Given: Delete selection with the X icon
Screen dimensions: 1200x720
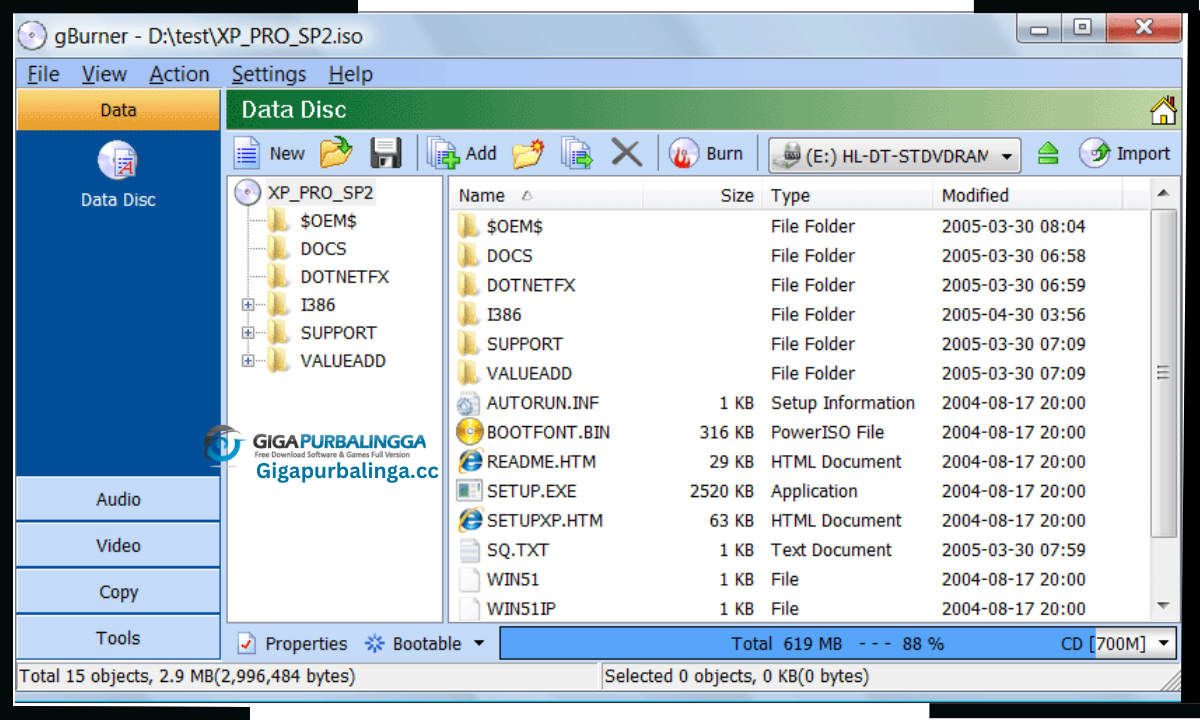Looking at the screenshot, I should tap(626, 153).
